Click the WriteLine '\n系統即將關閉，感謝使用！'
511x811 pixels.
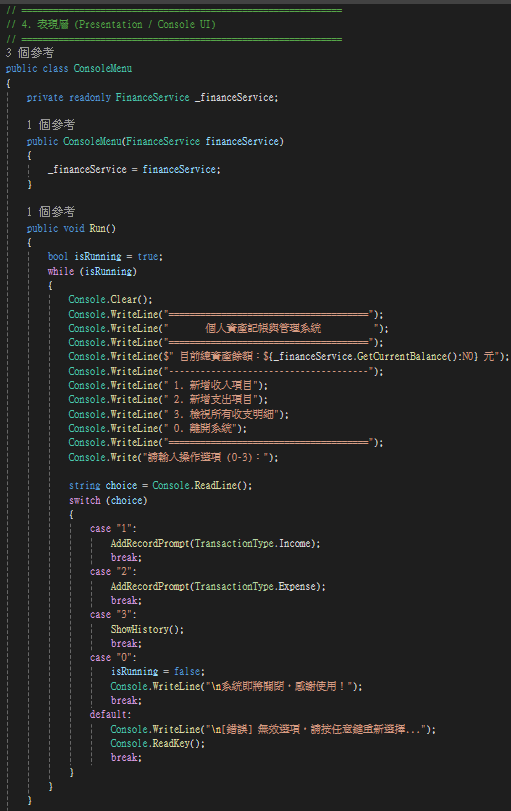(236, 686)
